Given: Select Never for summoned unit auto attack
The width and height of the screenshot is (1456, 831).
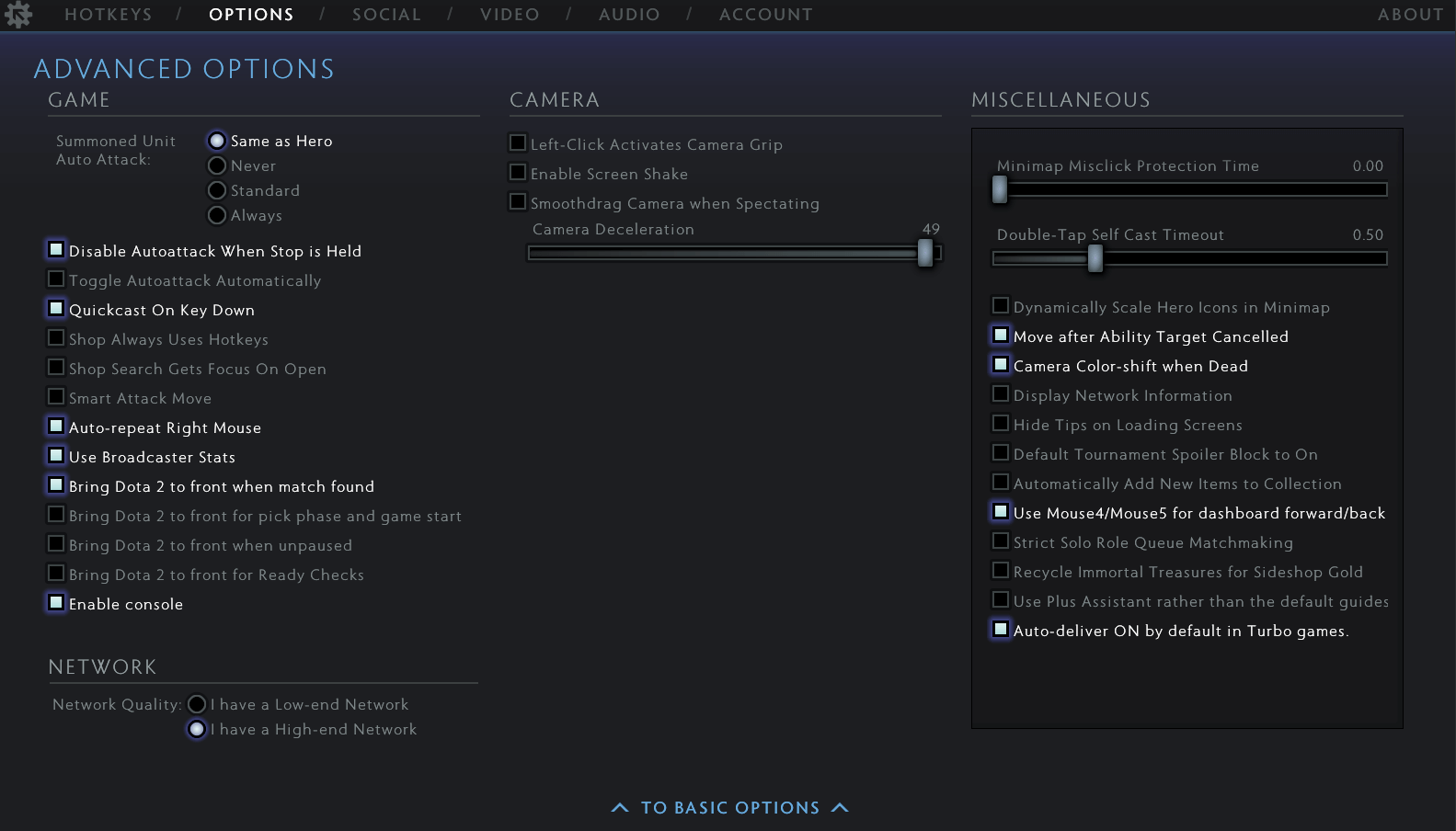Looking at the screenshot, I should tap(217, 165).
